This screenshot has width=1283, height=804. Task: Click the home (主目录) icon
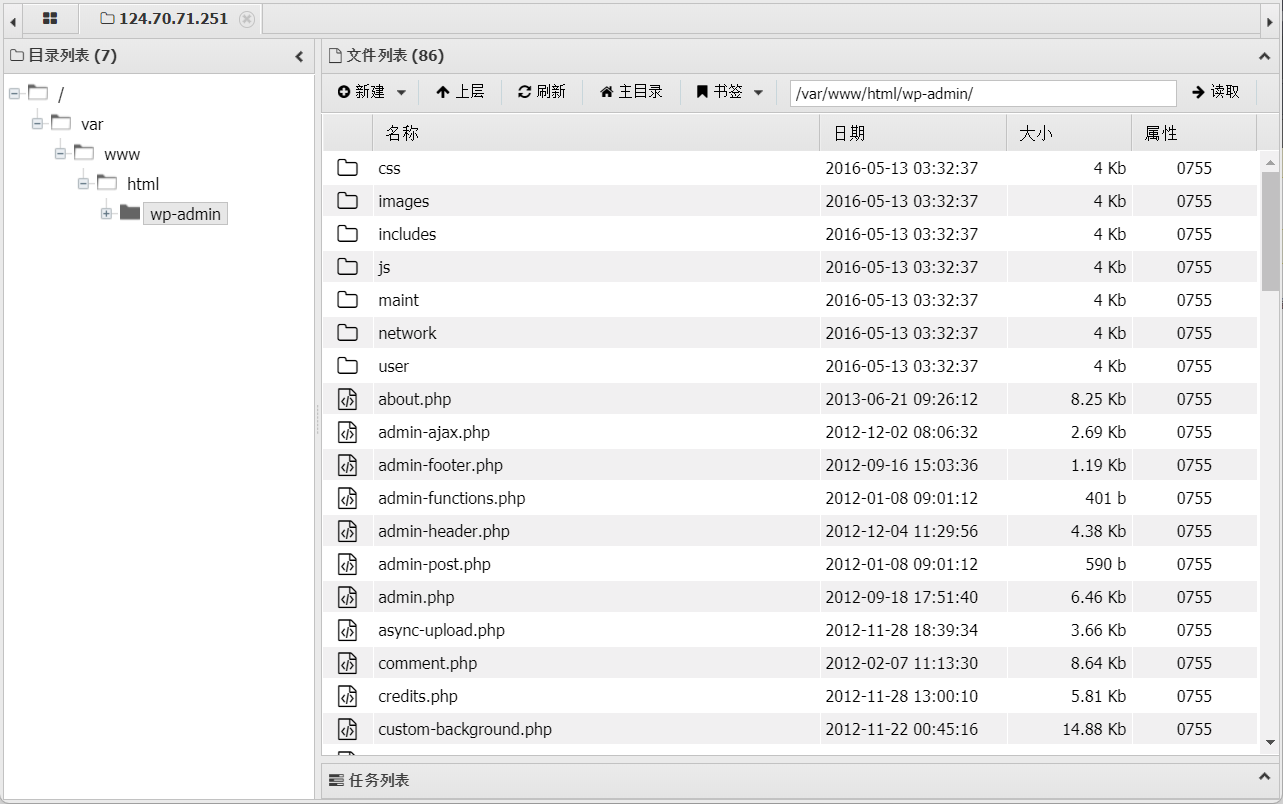[609, 91]
